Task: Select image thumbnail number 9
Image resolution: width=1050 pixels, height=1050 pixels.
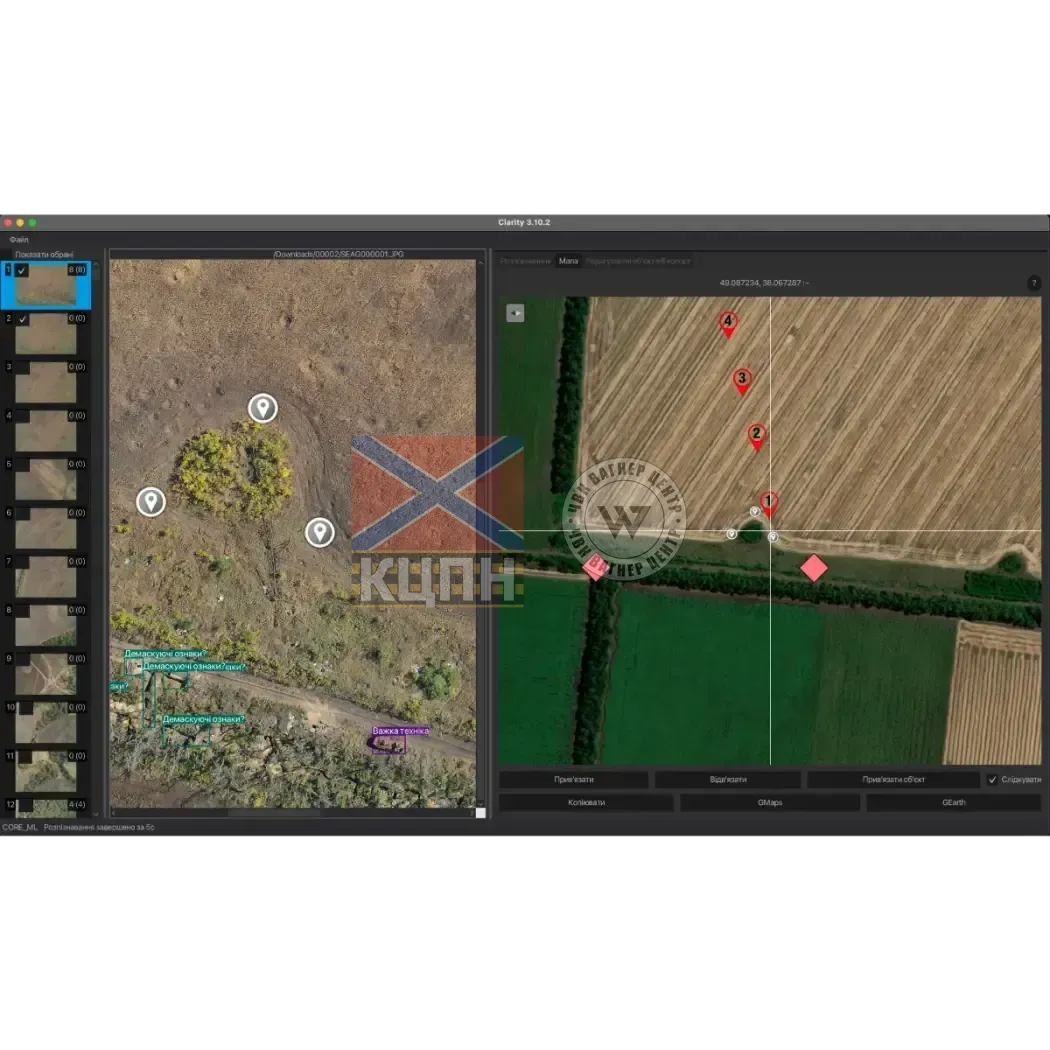Action: (46, 675)
